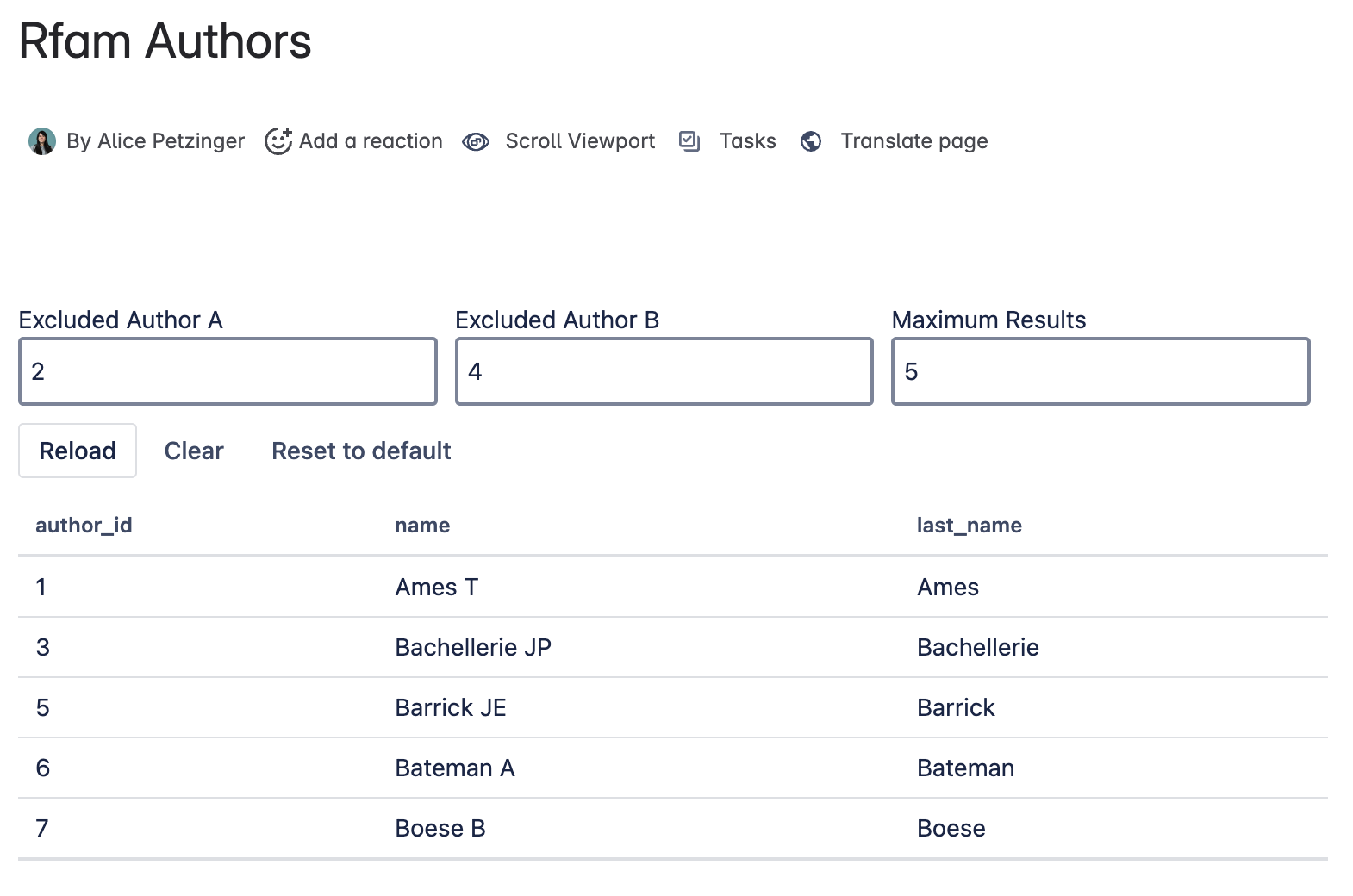
Task: Select the Translate page text link
Action: tap(913, 141)
